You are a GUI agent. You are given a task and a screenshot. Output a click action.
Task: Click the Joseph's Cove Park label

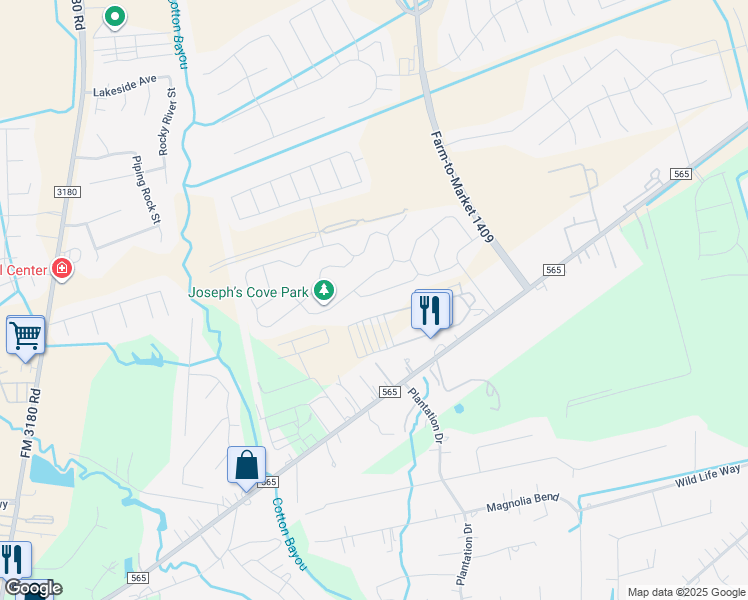[x=248, y=292]
